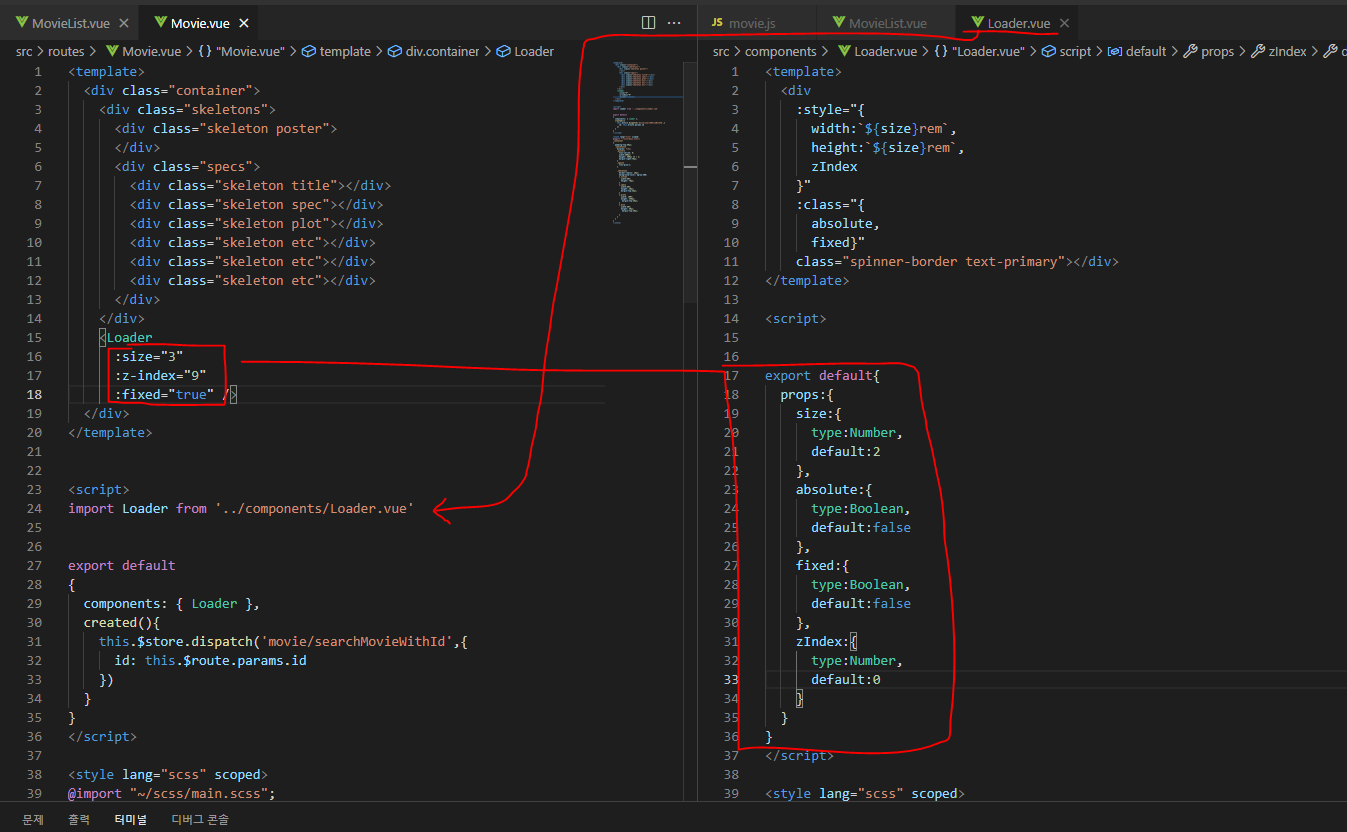Open the 'components' breadcrumb folder

pos(781,51)
